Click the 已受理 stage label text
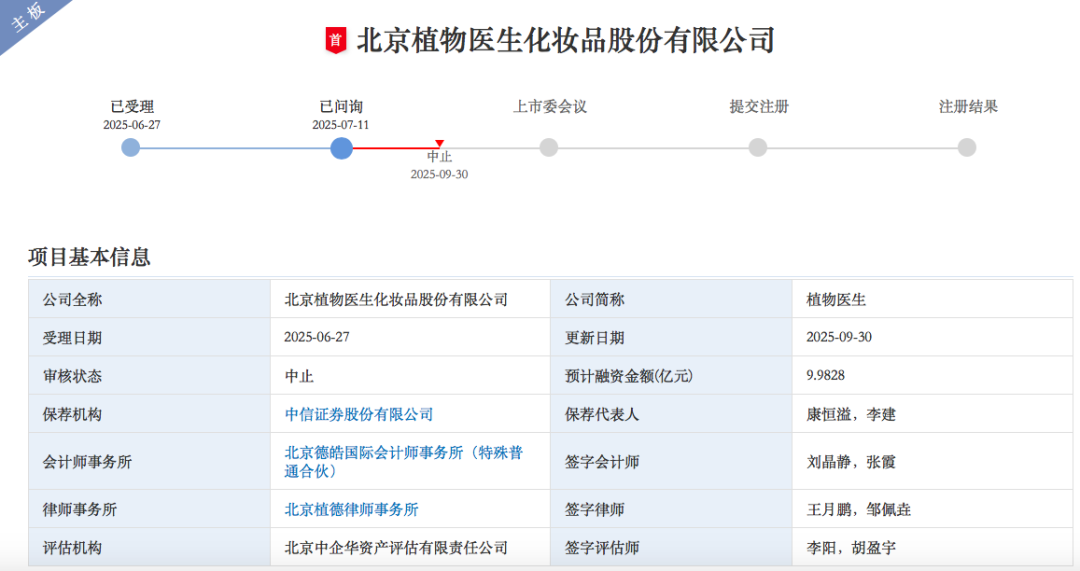The height and width of the screenshot is (571, 1080). click(x=131, y=107)
